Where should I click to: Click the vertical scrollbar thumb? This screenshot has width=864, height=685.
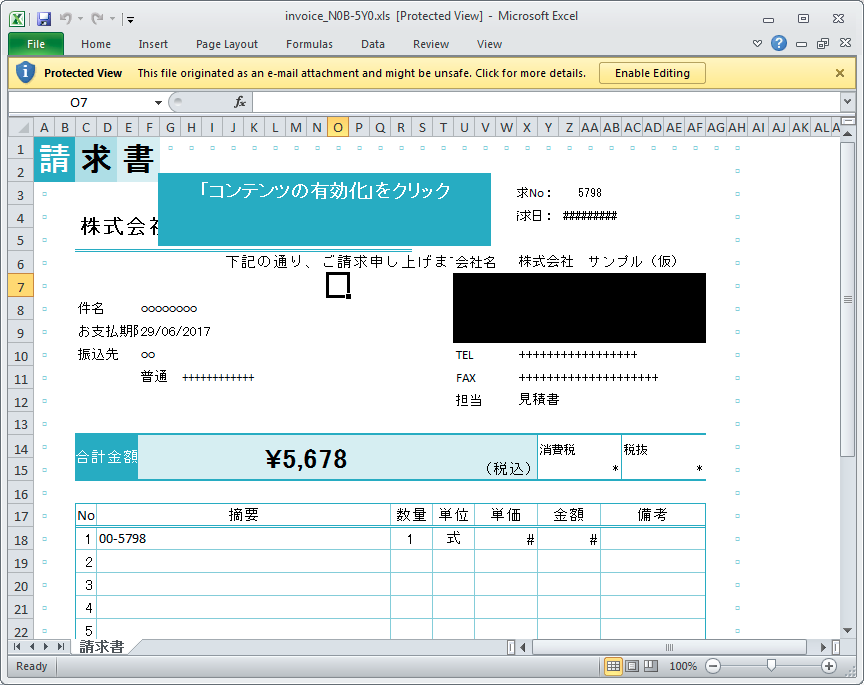[847, 299]
